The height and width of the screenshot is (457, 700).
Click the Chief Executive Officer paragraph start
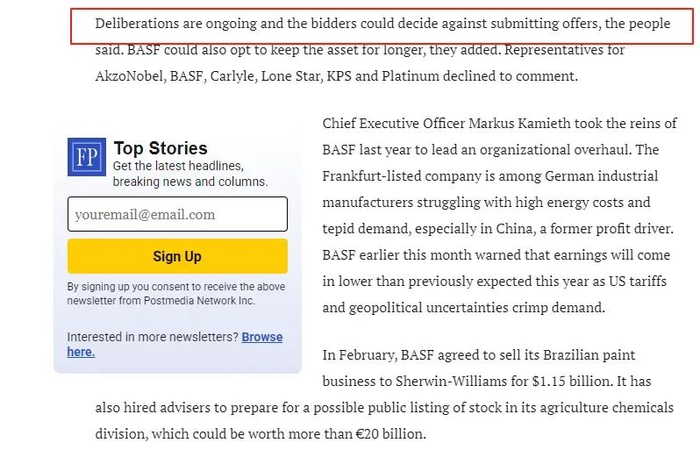pos(393,123)
